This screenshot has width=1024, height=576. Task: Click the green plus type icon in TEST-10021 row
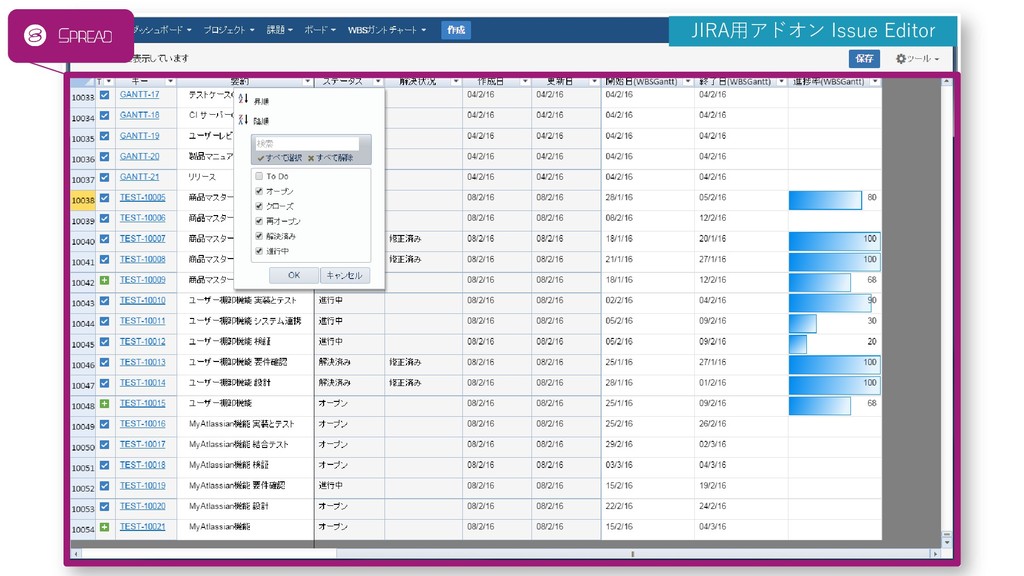point(104,527)
